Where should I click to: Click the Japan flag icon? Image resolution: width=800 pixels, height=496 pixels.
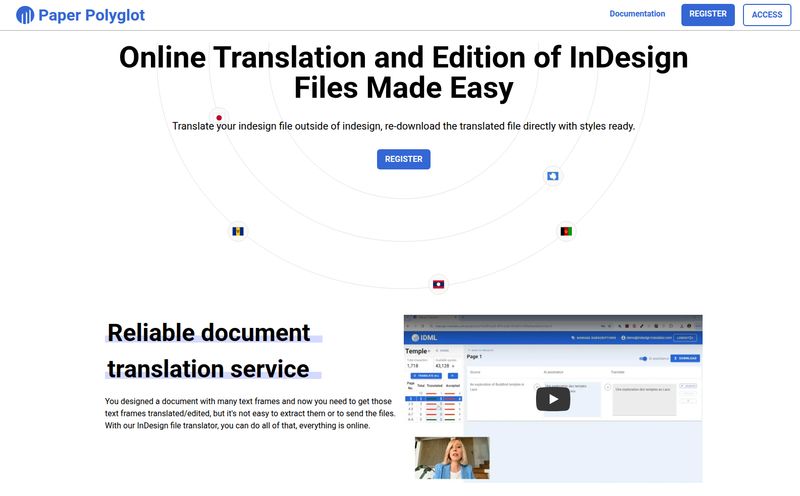pyautogui.click(x=219, y=118)
